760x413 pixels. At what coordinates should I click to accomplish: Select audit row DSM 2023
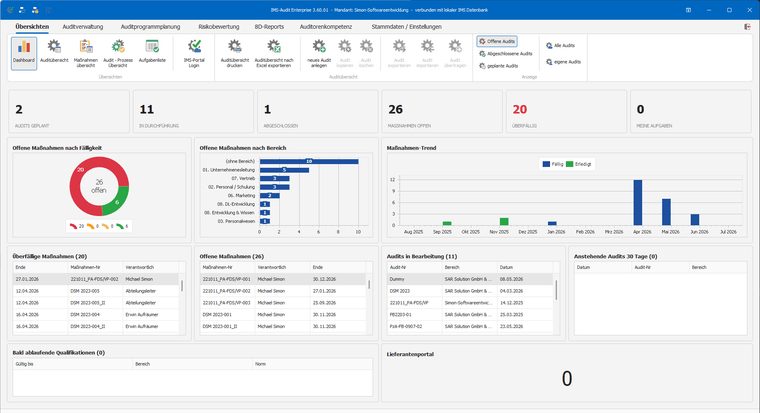pyautogui.click(x=470, y=291)
